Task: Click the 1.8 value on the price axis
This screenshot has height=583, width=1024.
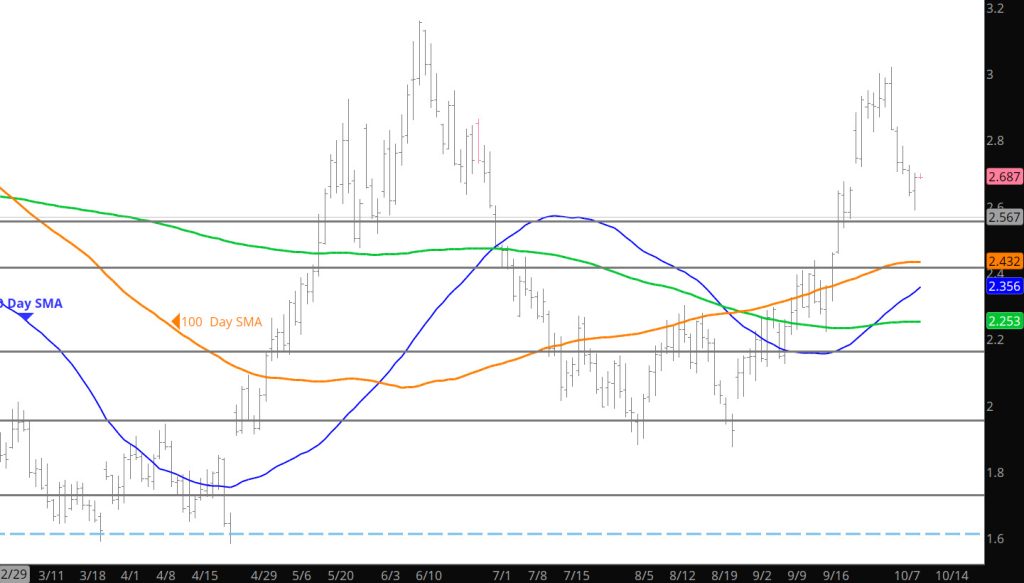Action: [996, 472]
